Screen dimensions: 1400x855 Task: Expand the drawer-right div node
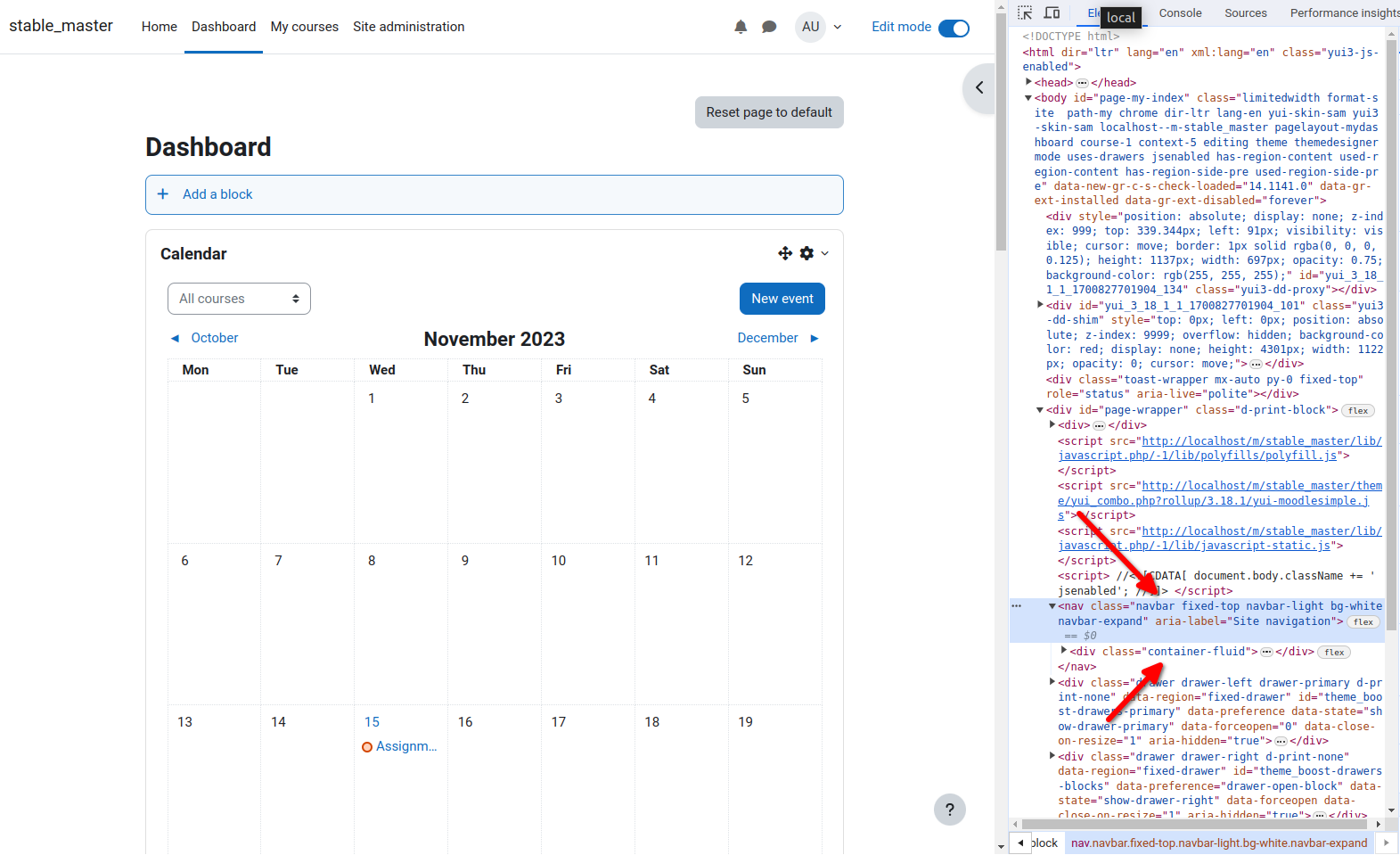tap(1052, 756)
